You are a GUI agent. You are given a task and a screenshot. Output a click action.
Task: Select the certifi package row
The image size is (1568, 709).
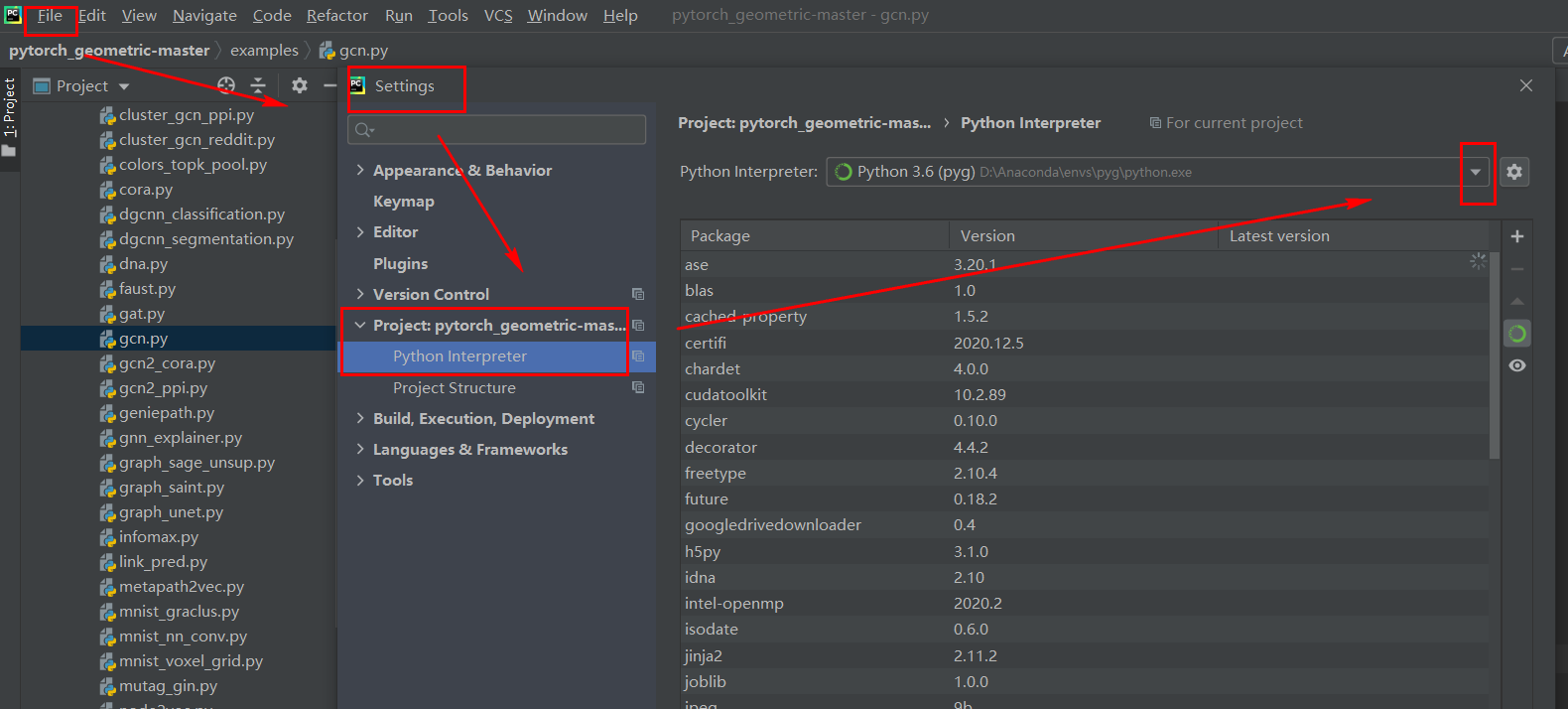point(1084,344)
